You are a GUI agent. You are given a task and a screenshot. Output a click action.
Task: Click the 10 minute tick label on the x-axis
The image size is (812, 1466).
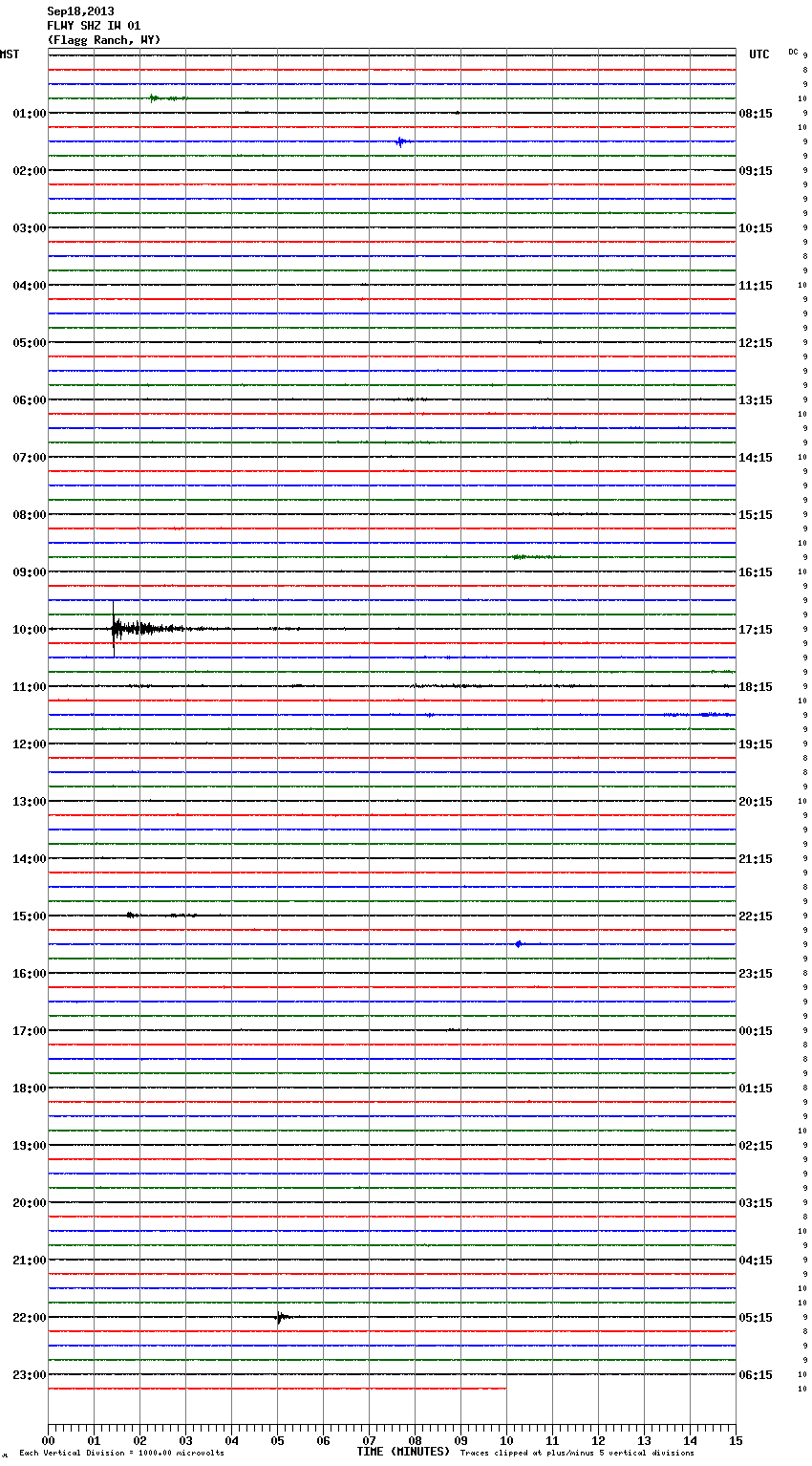coord(506,1440)
